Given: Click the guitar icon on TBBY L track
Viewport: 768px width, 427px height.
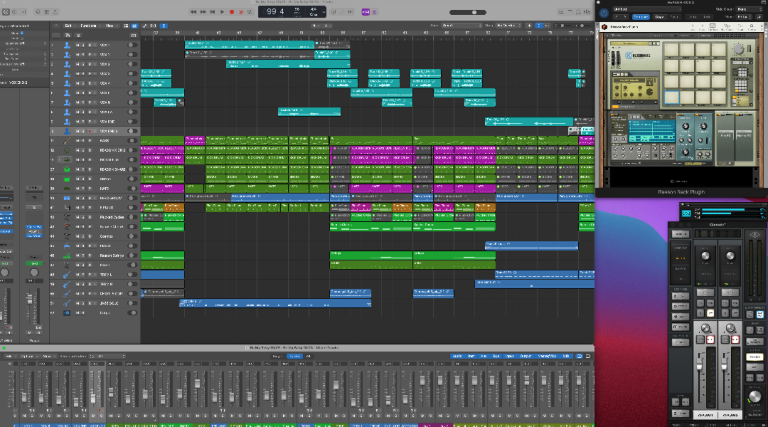Looking at the screenshot, I should coord(67,275).
